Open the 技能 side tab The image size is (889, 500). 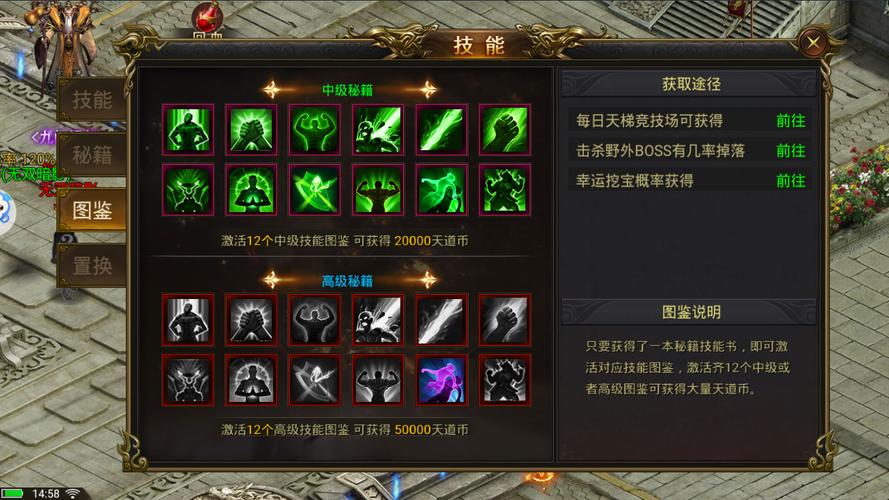92,100
